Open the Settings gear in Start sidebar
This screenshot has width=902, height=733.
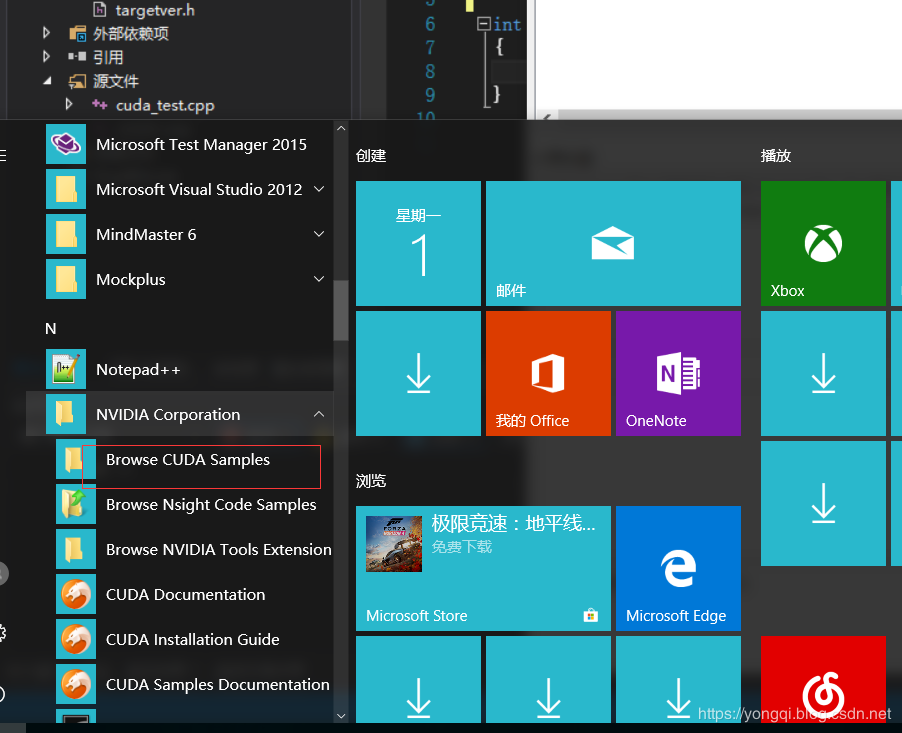2,633
